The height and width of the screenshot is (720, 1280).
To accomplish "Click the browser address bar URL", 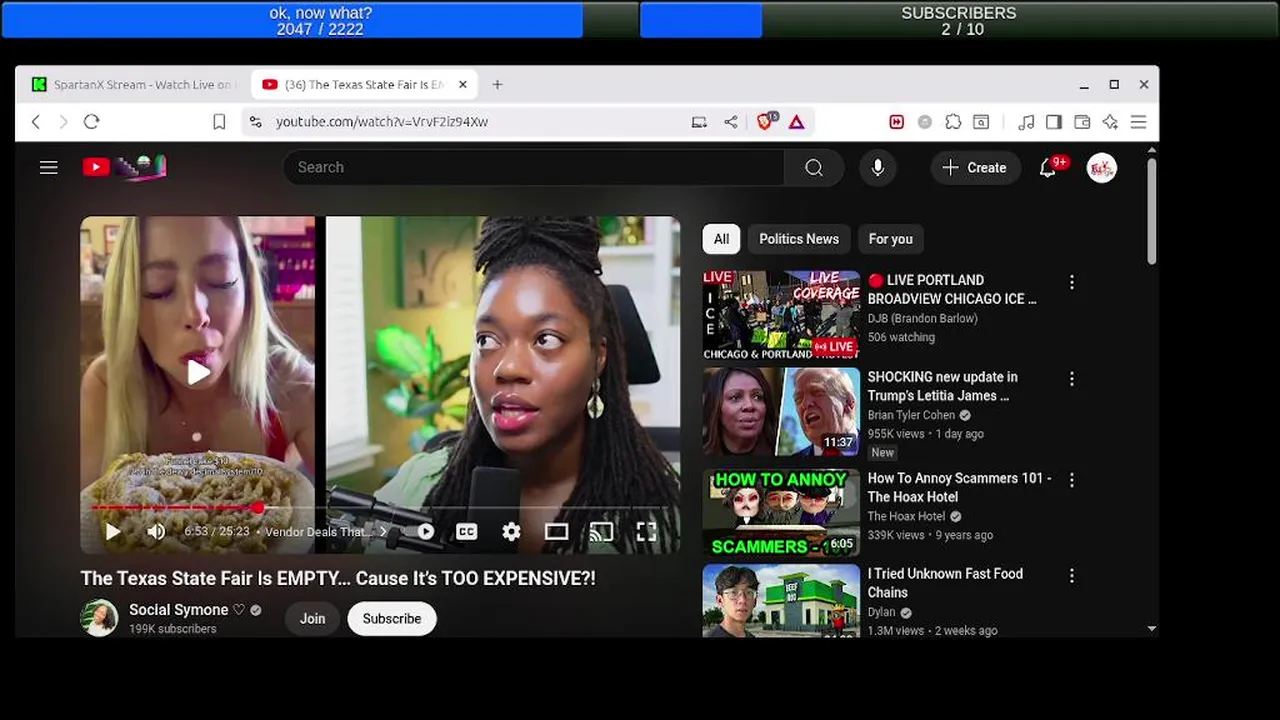I will (382, 121).
